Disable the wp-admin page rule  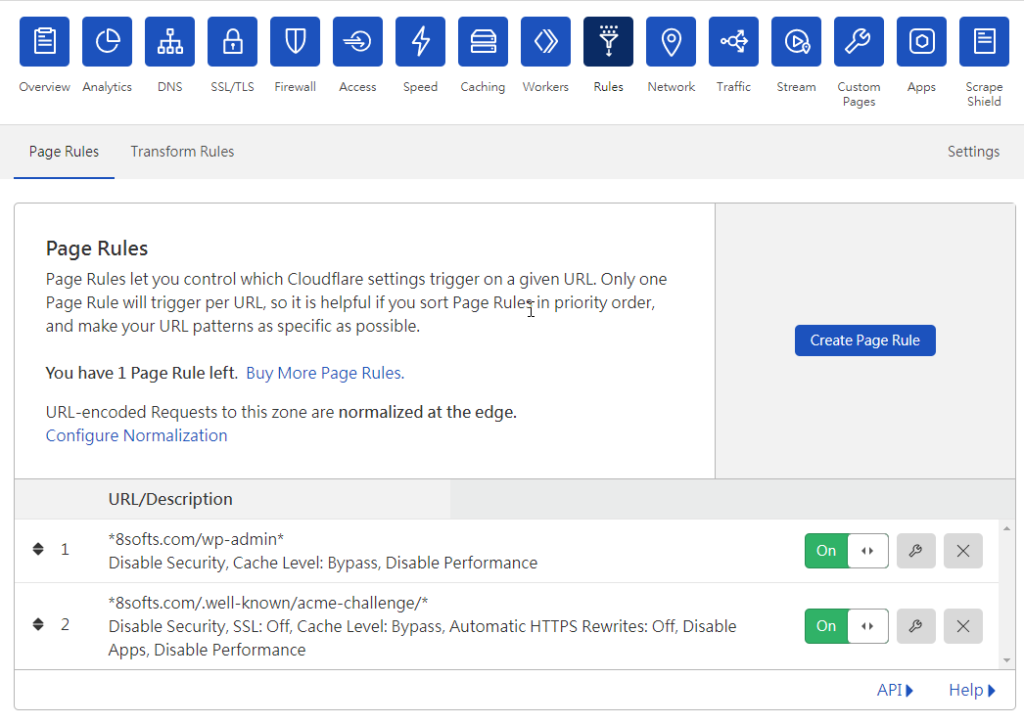click(x=826, y=550)
